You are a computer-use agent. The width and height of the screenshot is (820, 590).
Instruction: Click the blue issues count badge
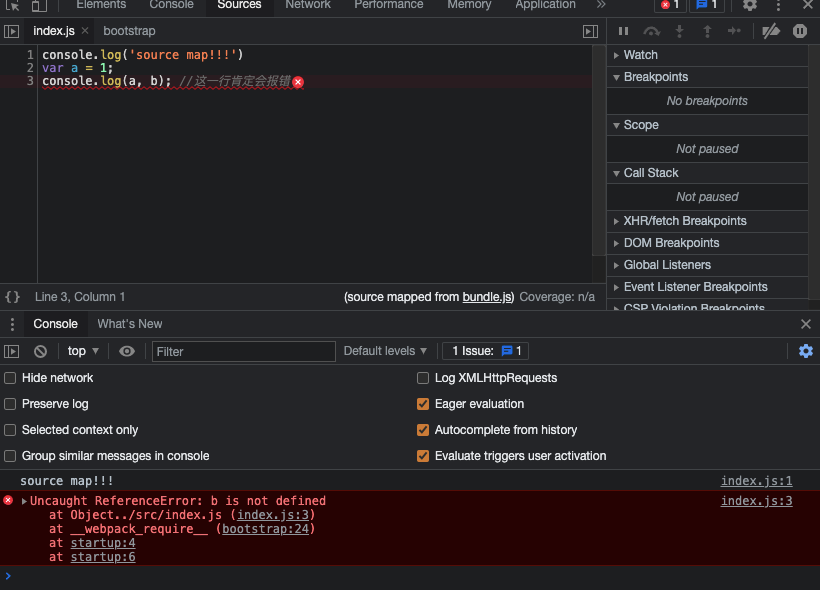707,5
